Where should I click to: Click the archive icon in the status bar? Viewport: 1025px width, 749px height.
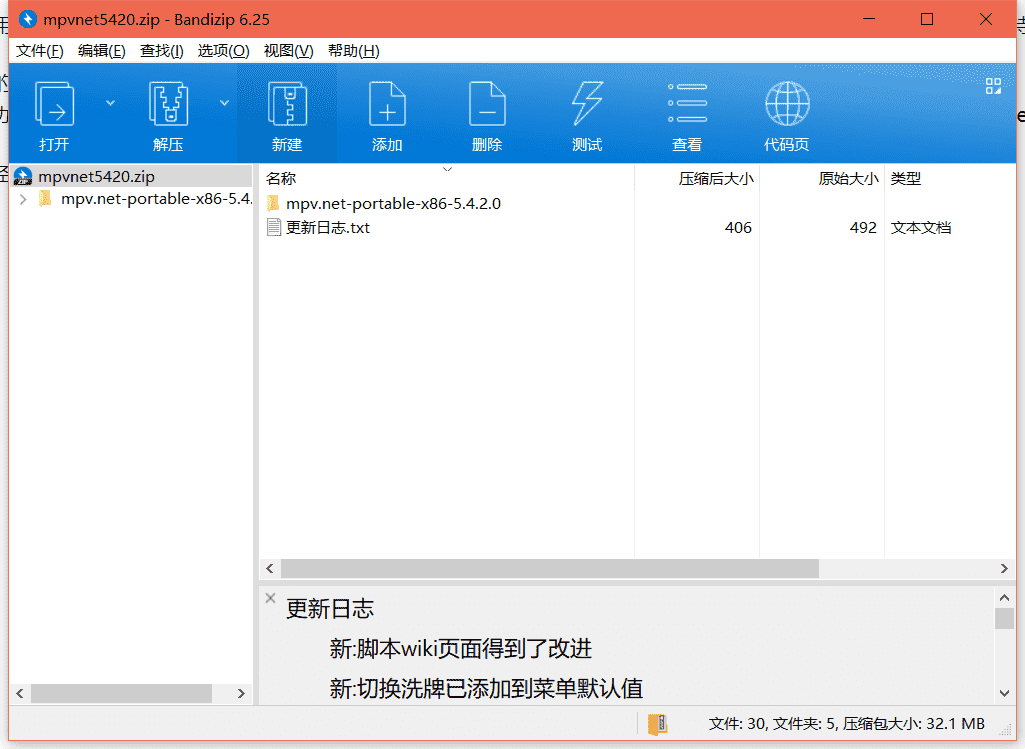(x=657, y=724)
